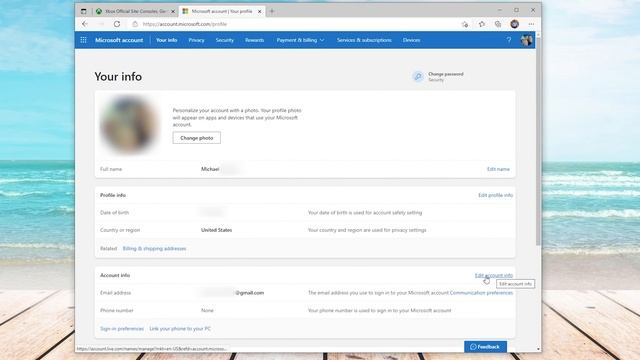Screen dimensions: 640x360
Task: Click the Phone number None value
Action: point(207,311)
